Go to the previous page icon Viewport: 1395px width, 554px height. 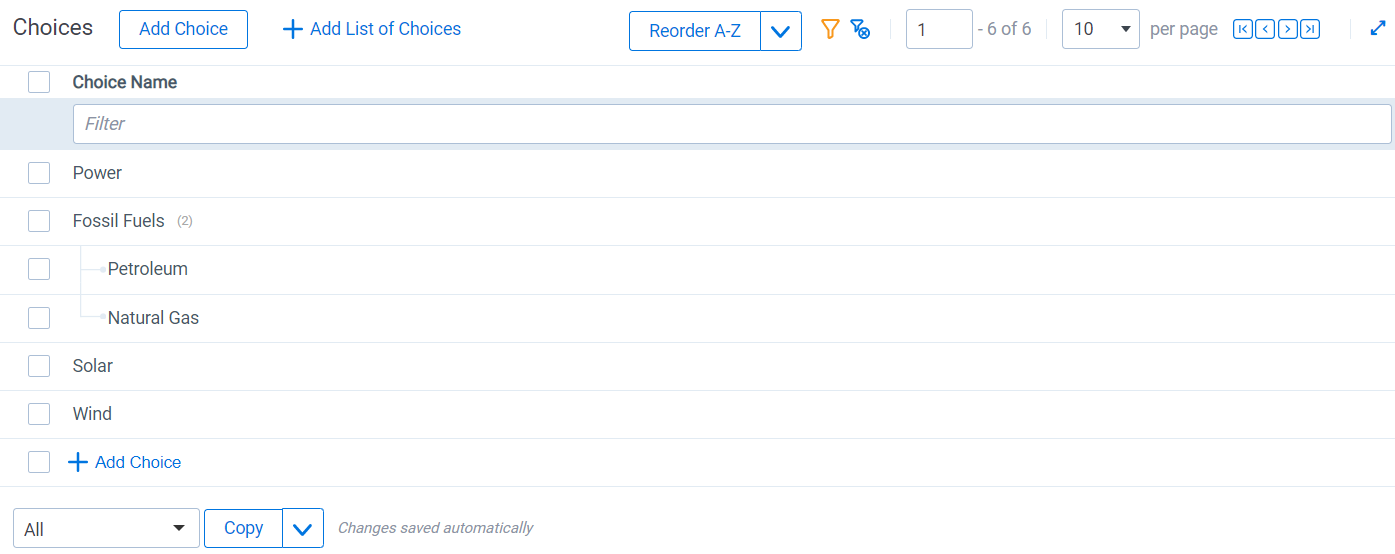pyautogui.click(x=1265, y=29)
